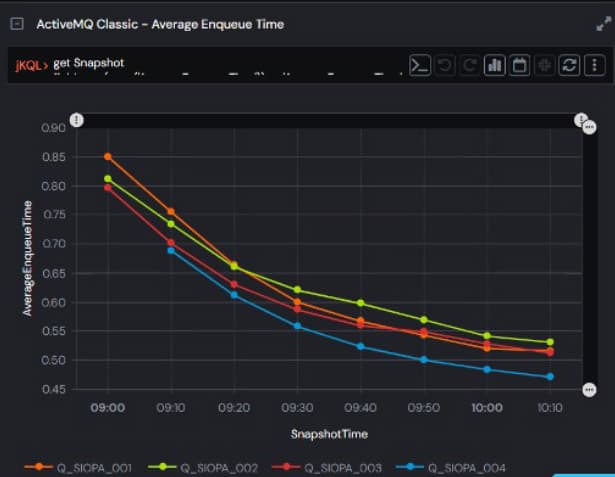The image size is (615, 477).
Task: Open the calendar date picker icon
Action: point(519,65)
